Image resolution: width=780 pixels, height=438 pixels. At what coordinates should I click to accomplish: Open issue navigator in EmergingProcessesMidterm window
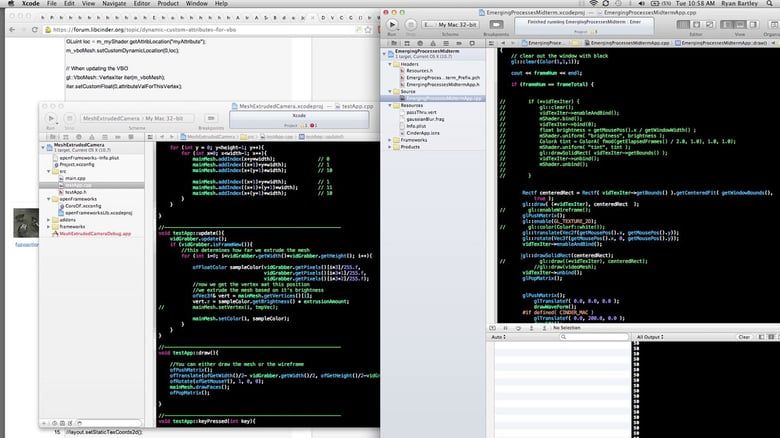(x=433, y=43)
